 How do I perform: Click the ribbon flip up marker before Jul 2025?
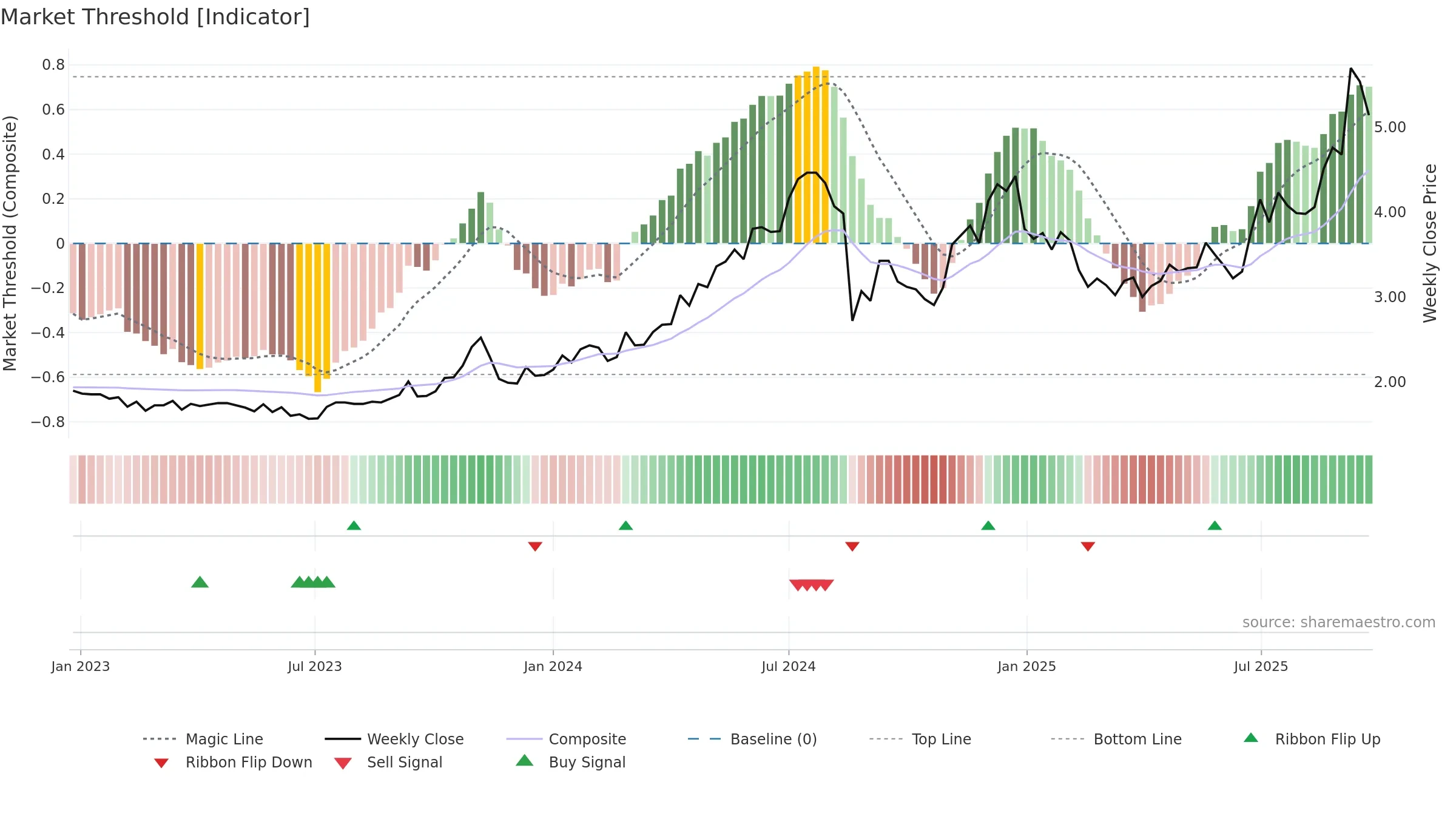coord(1215,525)
